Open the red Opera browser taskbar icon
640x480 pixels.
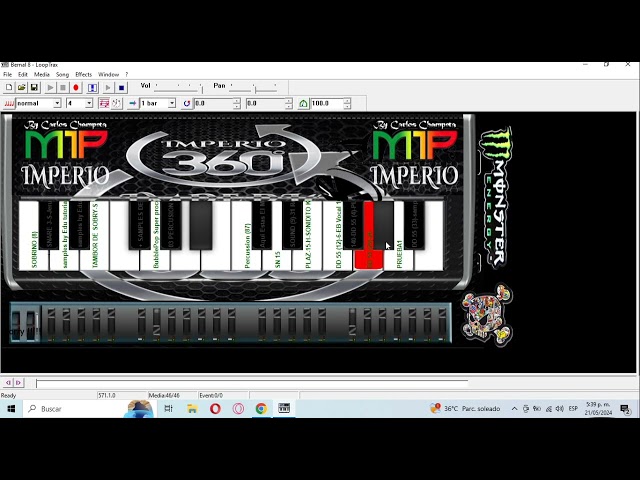215,409
